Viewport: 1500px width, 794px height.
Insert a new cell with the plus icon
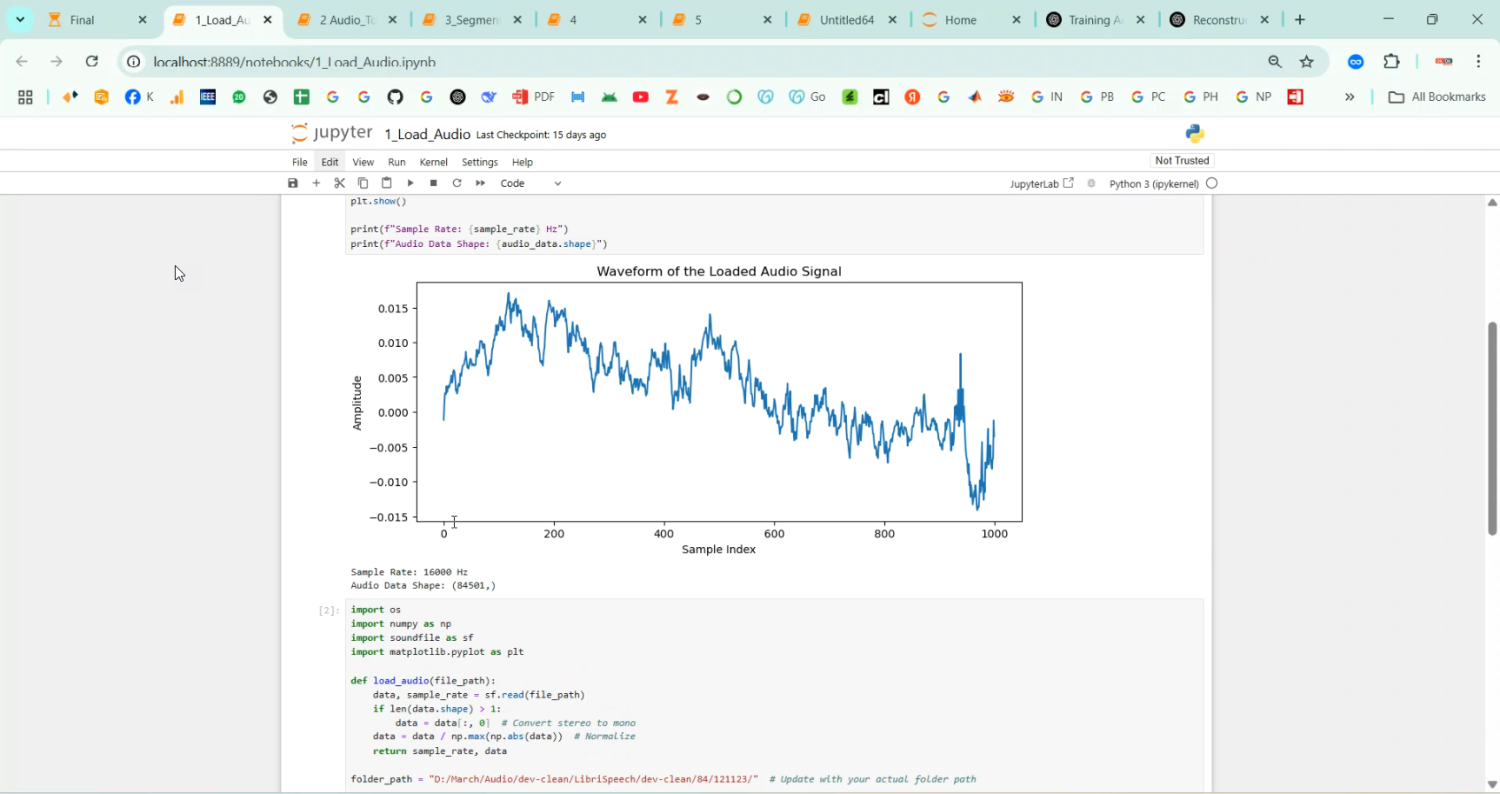[316, 183]
